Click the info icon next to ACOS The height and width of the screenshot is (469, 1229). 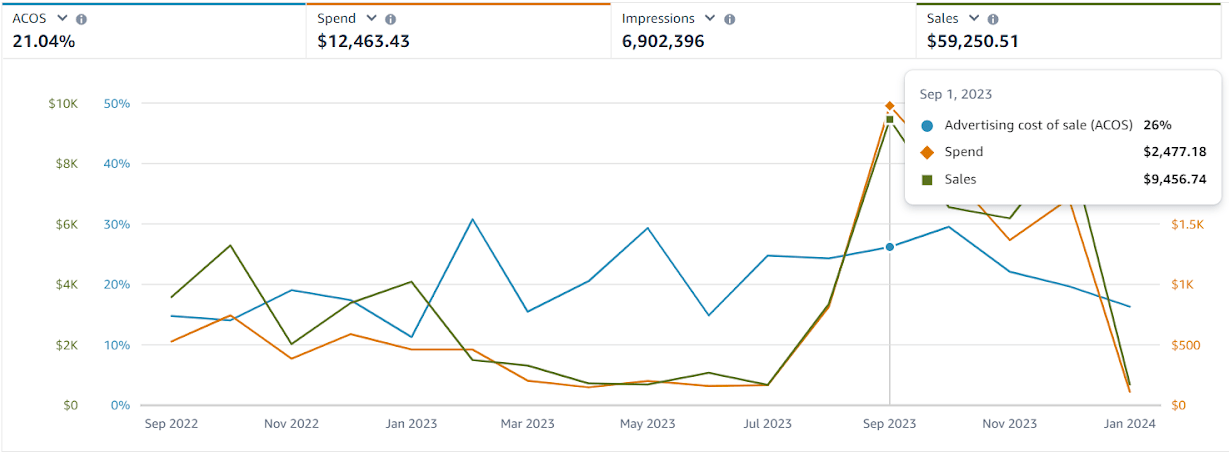tap(82, 19)
